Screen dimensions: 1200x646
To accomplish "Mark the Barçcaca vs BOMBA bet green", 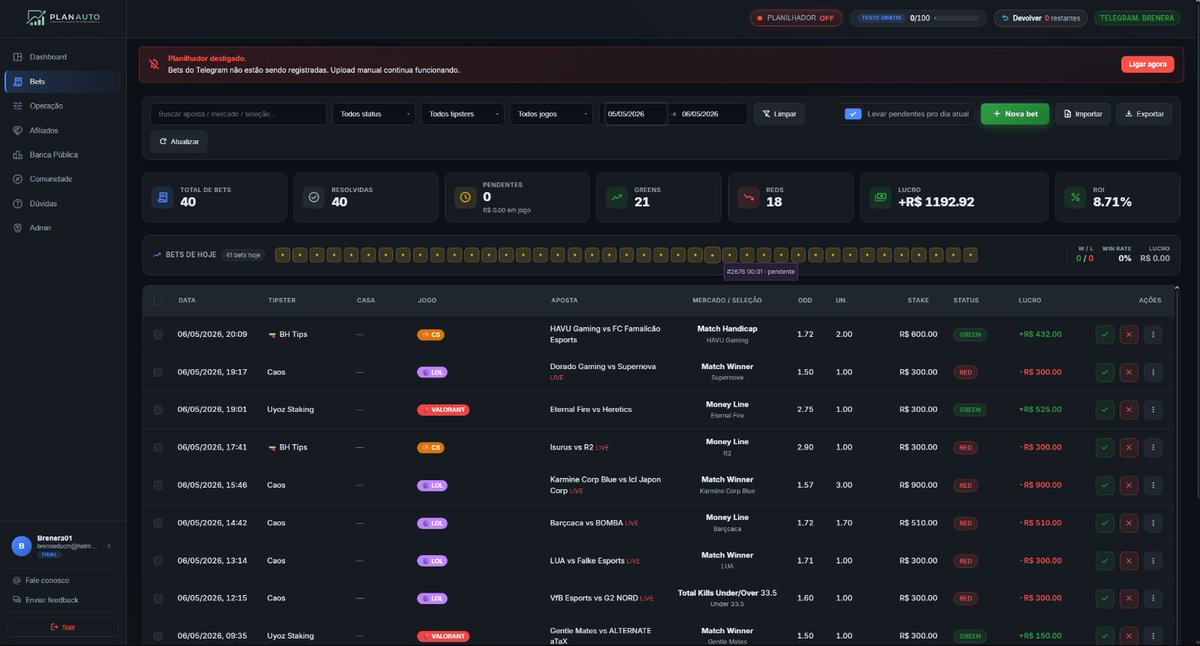I will 1104,522.
